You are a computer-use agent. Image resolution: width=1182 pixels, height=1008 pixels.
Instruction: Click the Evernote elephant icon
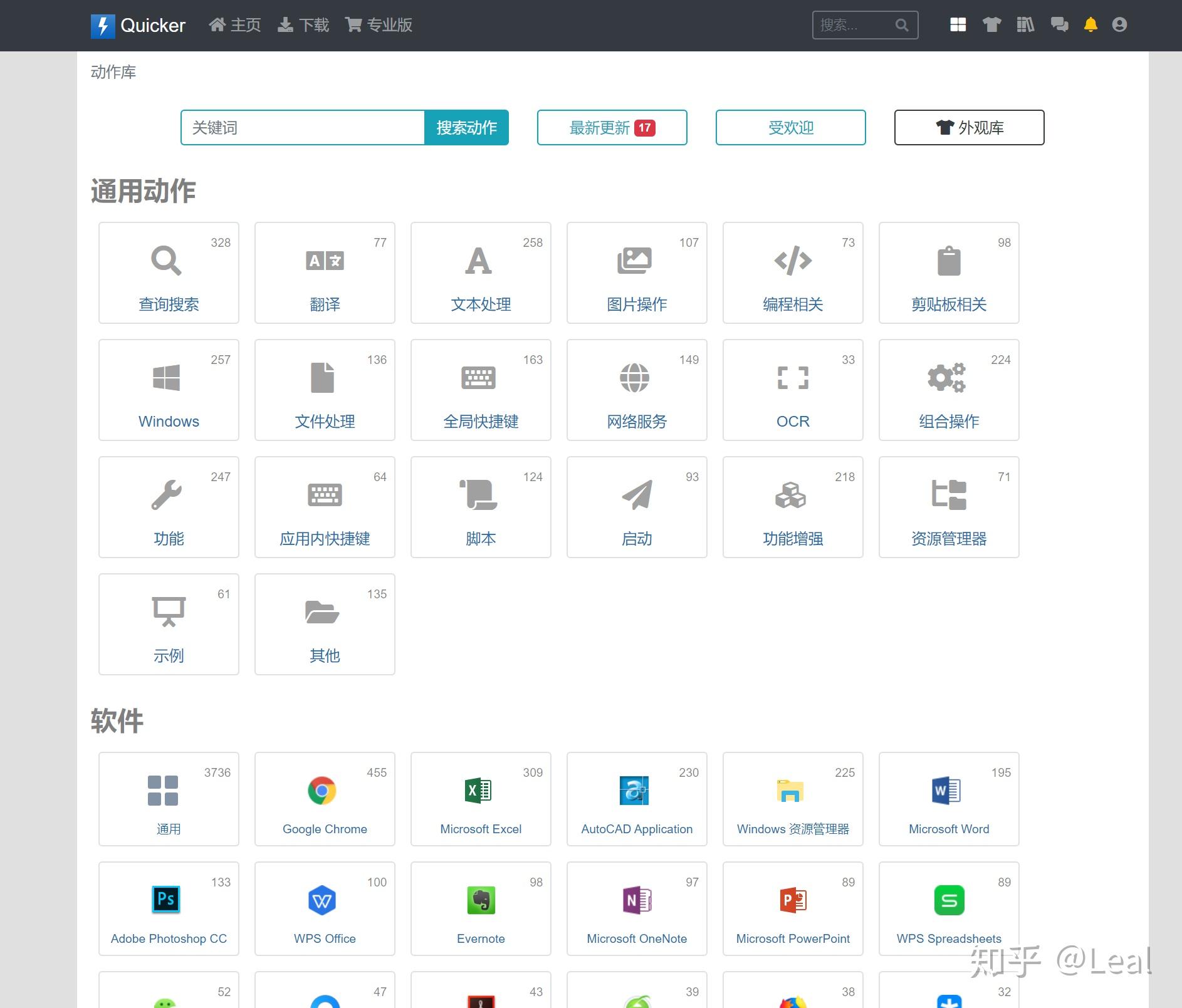click(x=481, y=900)
